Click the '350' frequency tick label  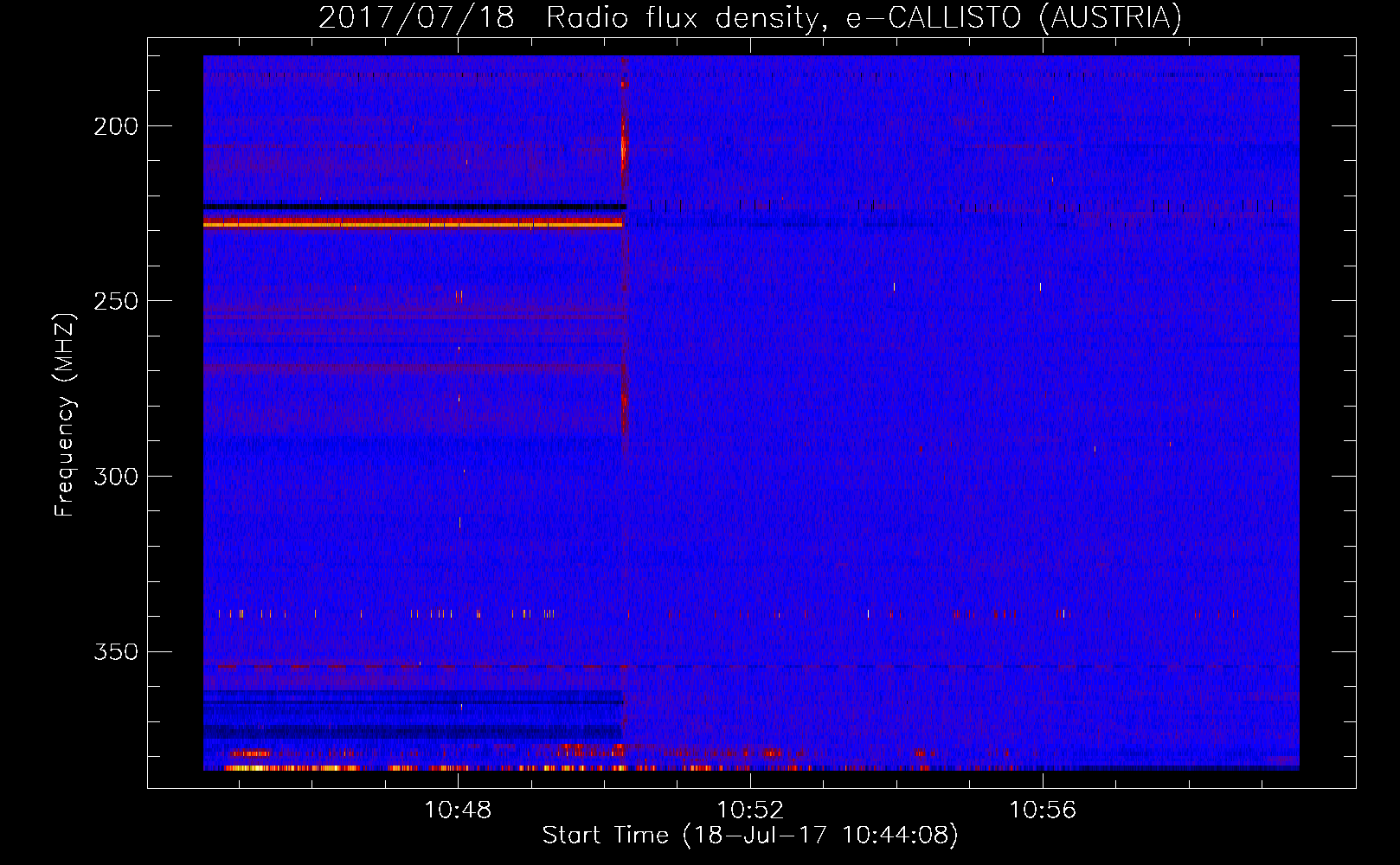[116, 651]
